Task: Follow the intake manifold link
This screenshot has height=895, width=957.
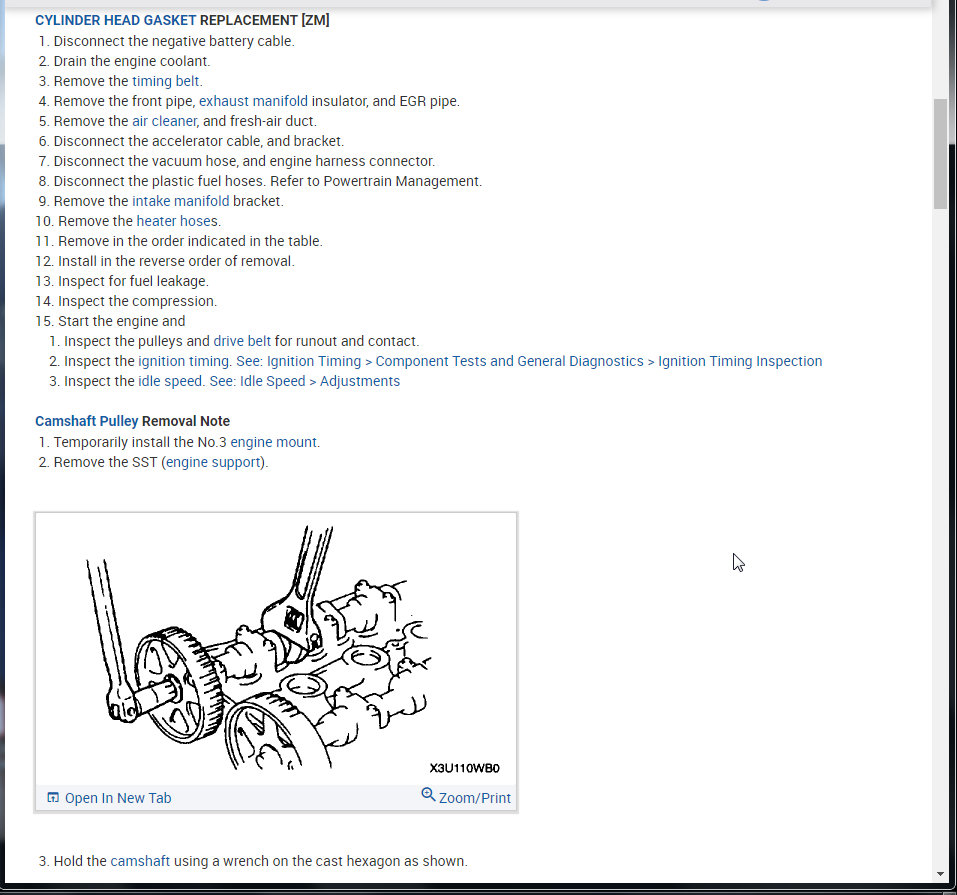Action: coord(181,201)
